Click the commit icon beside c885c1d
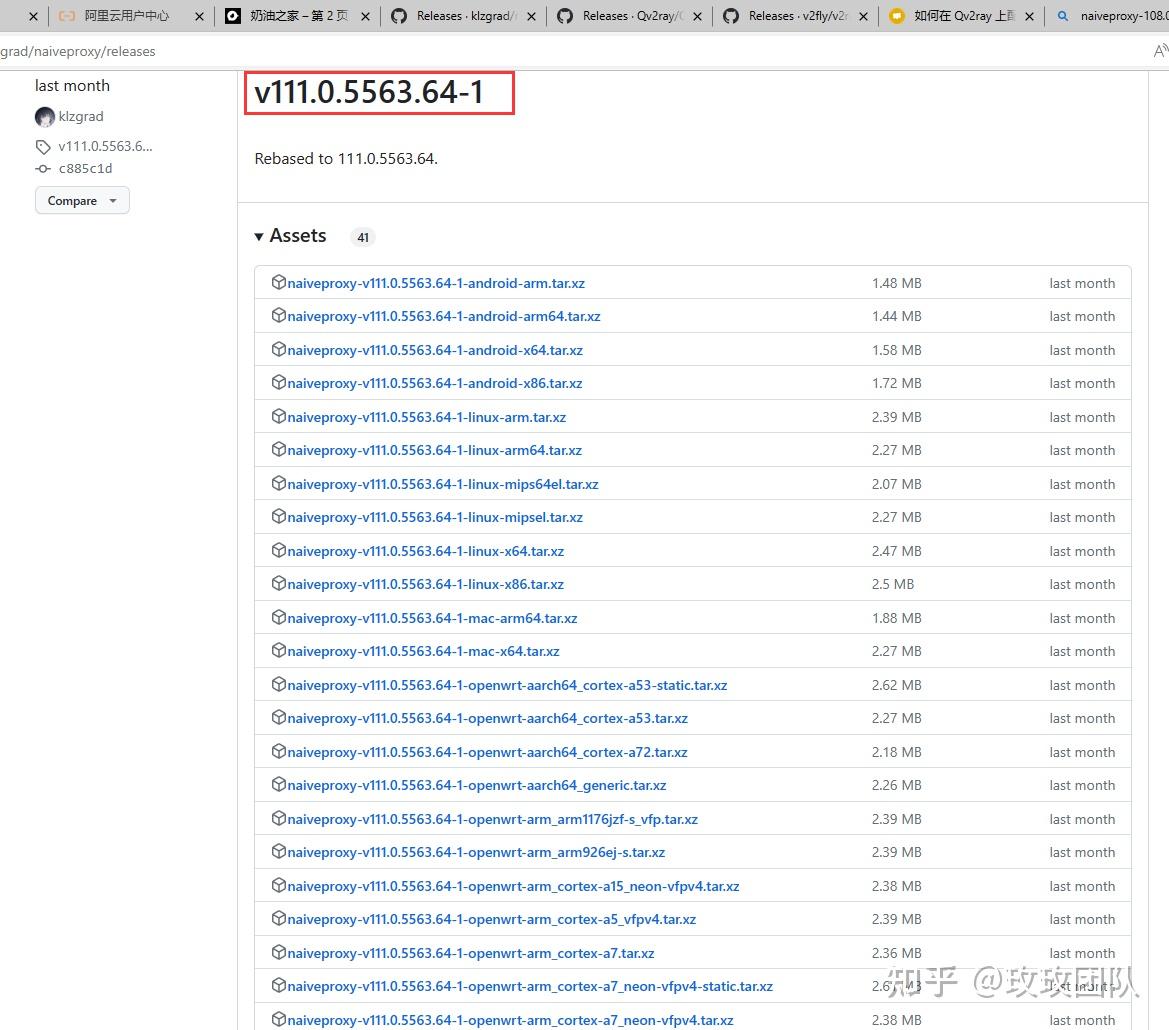This screenshot has width=1169, height=1030. [43, 169]
